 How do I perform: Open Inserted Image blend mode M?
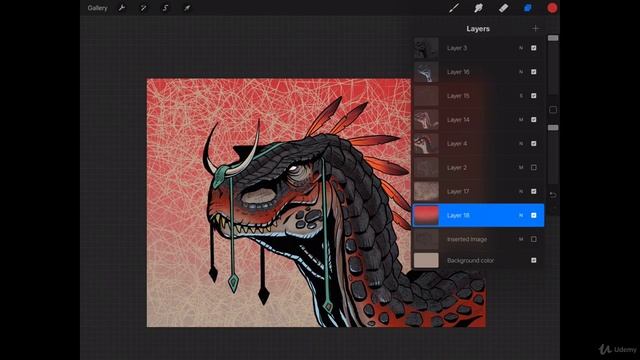coord(521,239)
